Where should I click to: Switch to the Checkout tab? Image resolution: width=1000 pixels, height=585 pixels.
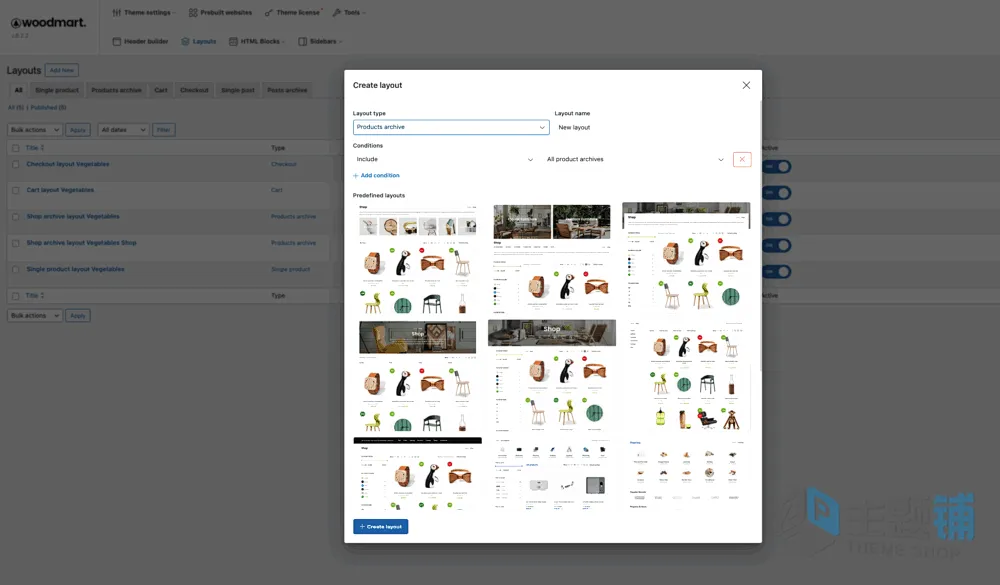(194, 90)
